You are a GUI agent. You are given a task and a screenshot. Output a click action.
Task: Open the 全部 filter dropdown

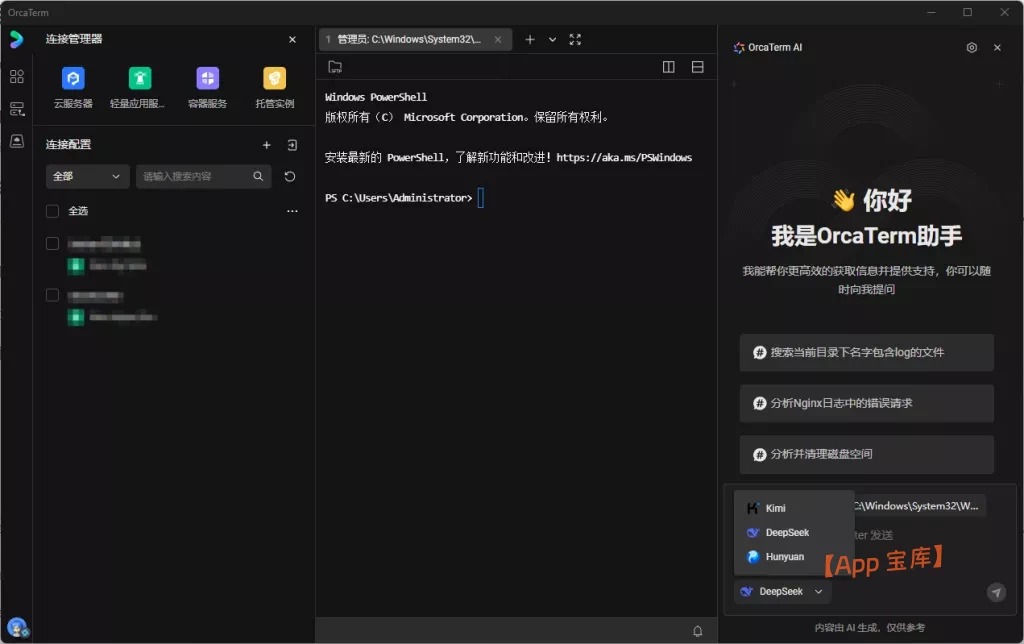coord(86,177)
